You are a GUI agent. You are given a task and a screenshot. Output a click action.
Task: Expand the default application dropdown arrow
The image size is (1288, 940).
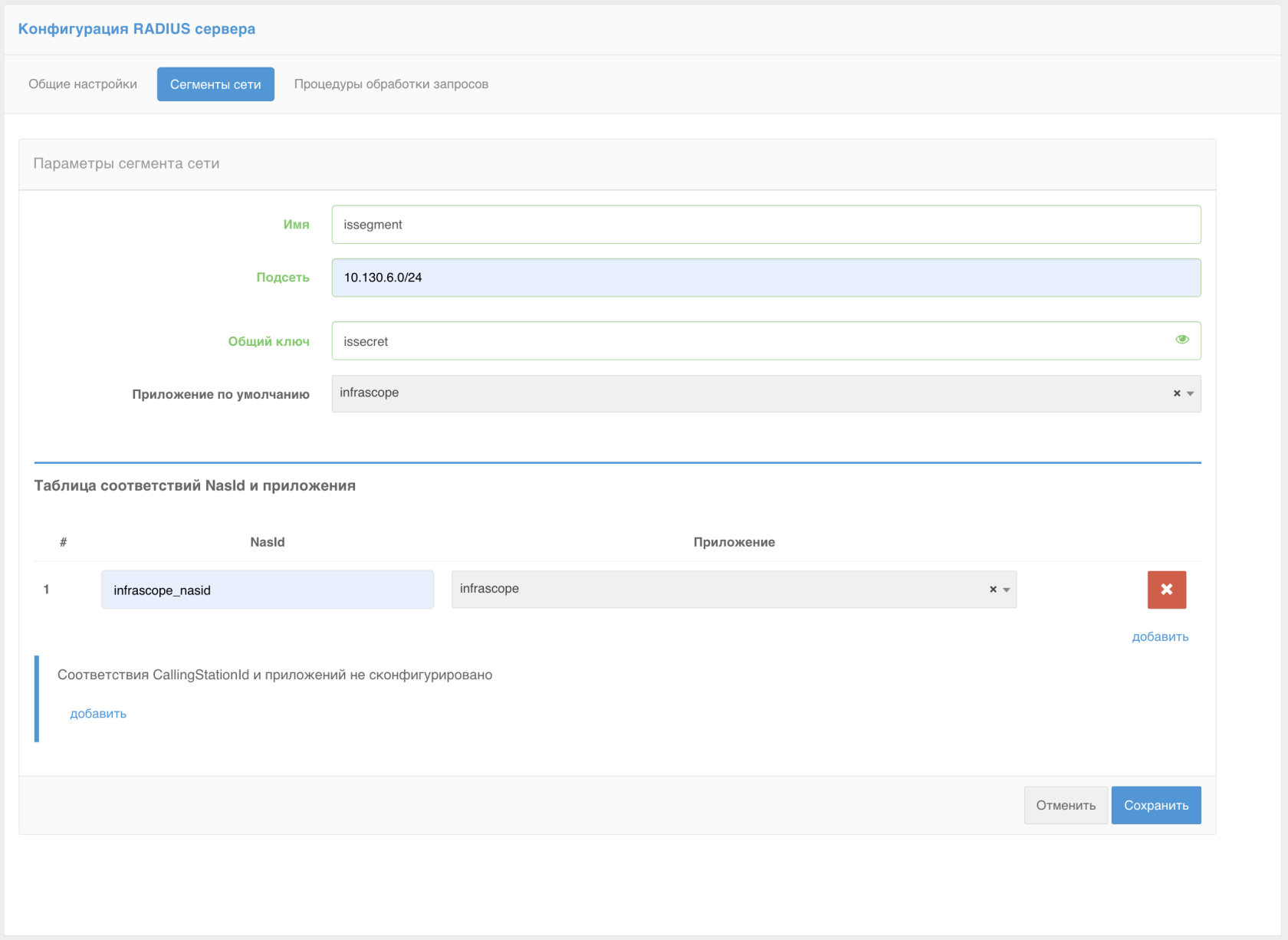tap(1191, 393)
